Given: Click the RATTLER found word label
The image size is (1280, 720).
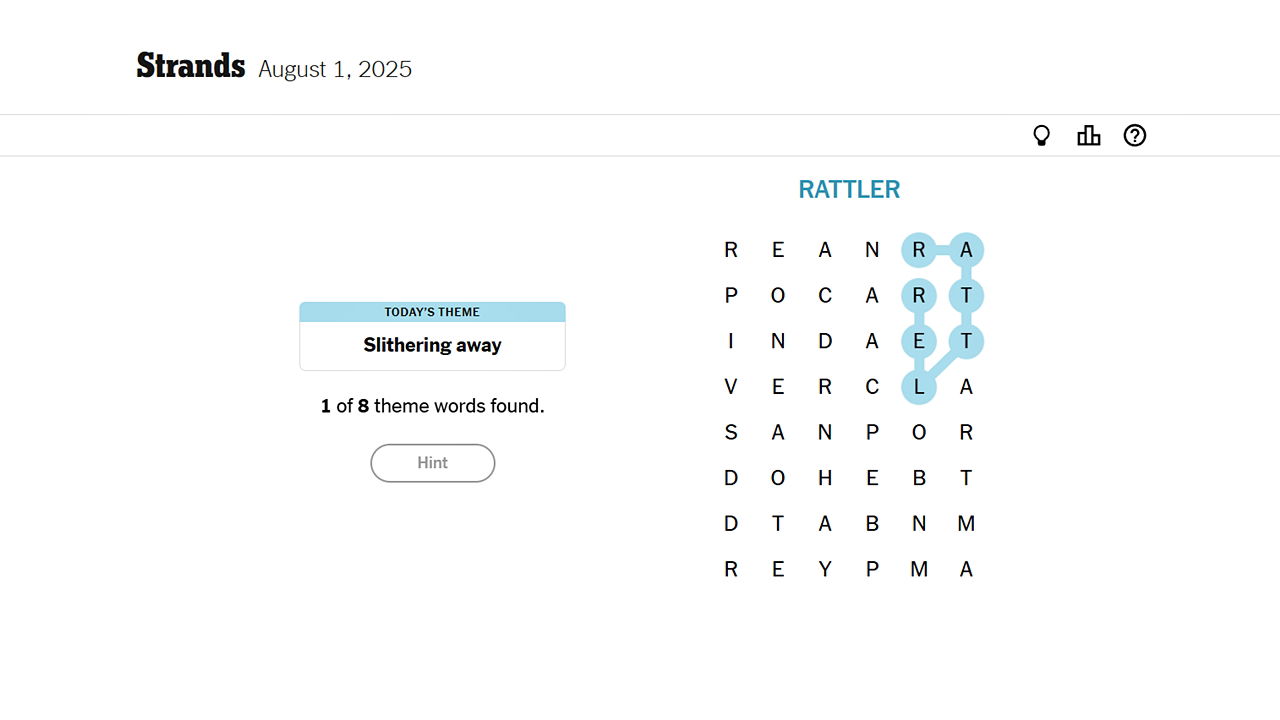Looking at the screenshot, I should tap(849, 189).
